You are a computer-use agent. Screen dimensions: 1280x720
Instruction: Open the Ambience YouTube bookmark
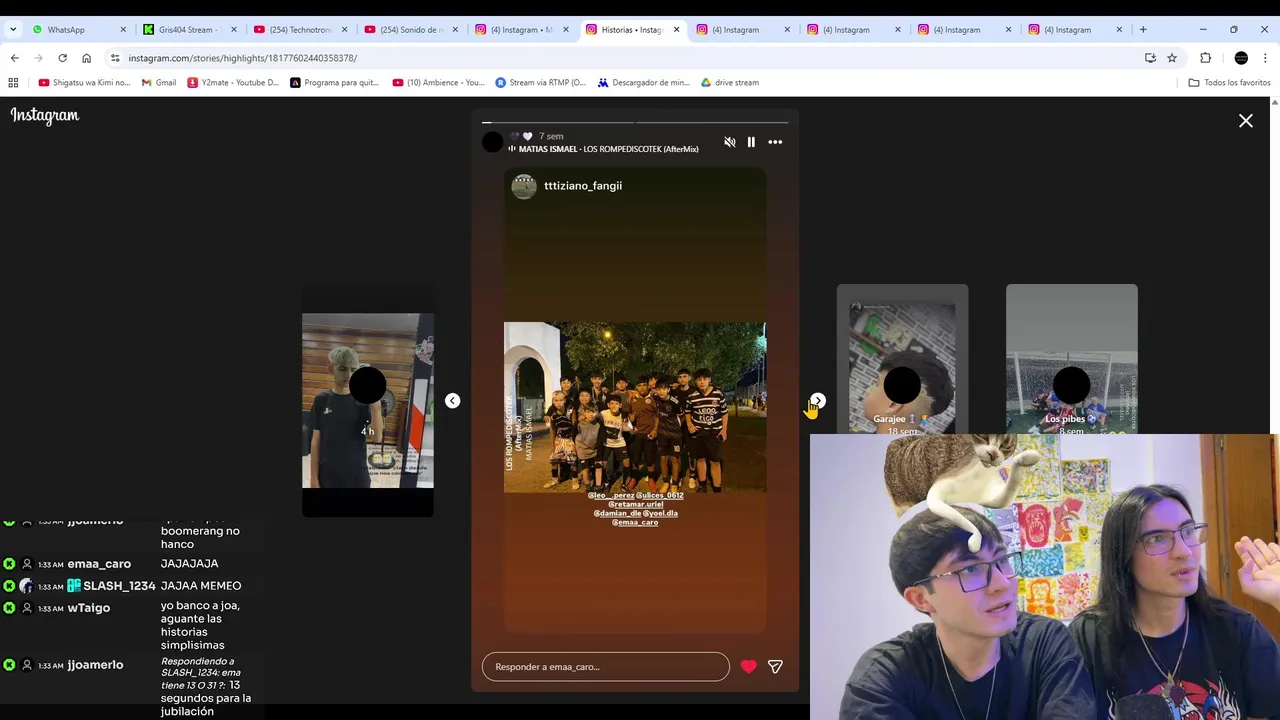(x=439, y=83)
